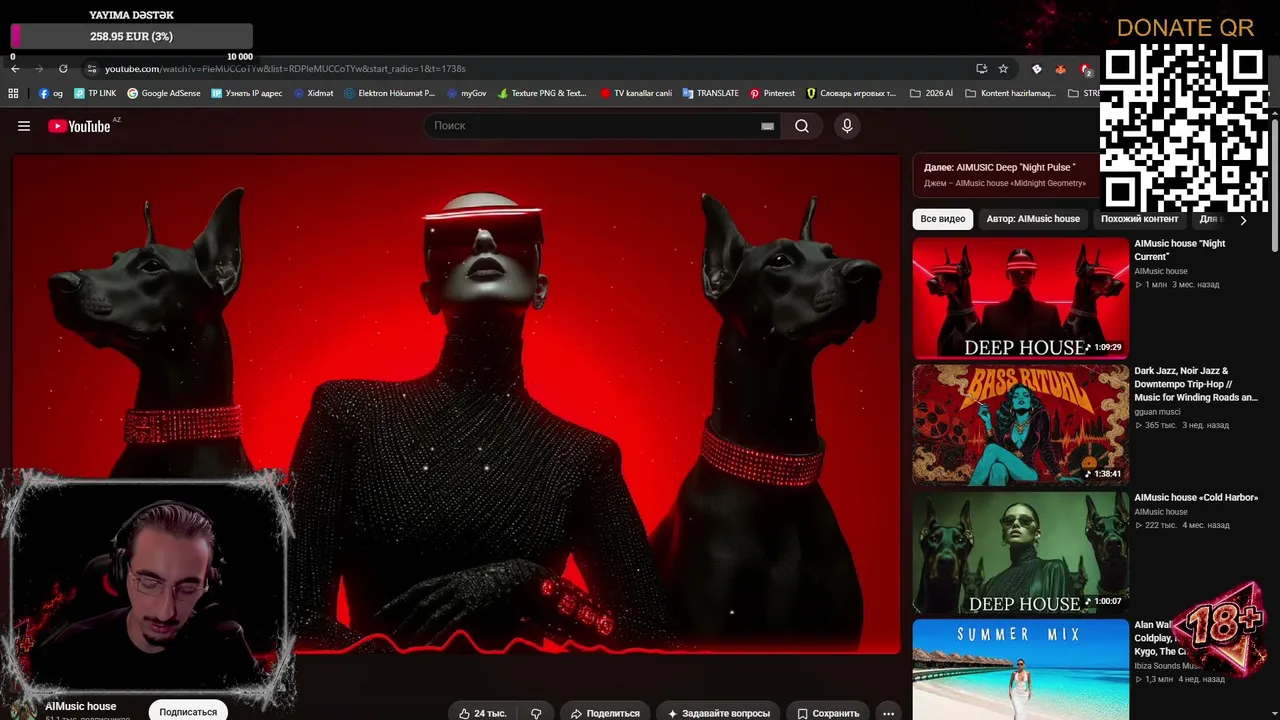1280x720 pixels.
Task: Select the 'Все видео' filter chip
Action: (943, 219)
